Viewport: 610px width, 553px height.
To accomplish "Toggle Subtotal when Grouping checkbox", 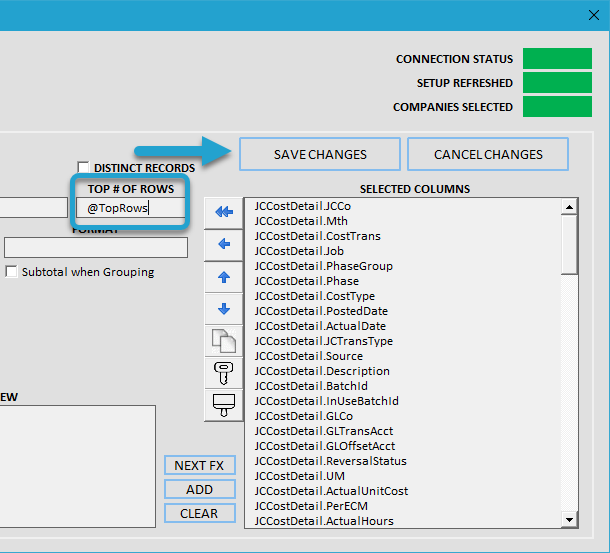I will [x=11, y=272].
